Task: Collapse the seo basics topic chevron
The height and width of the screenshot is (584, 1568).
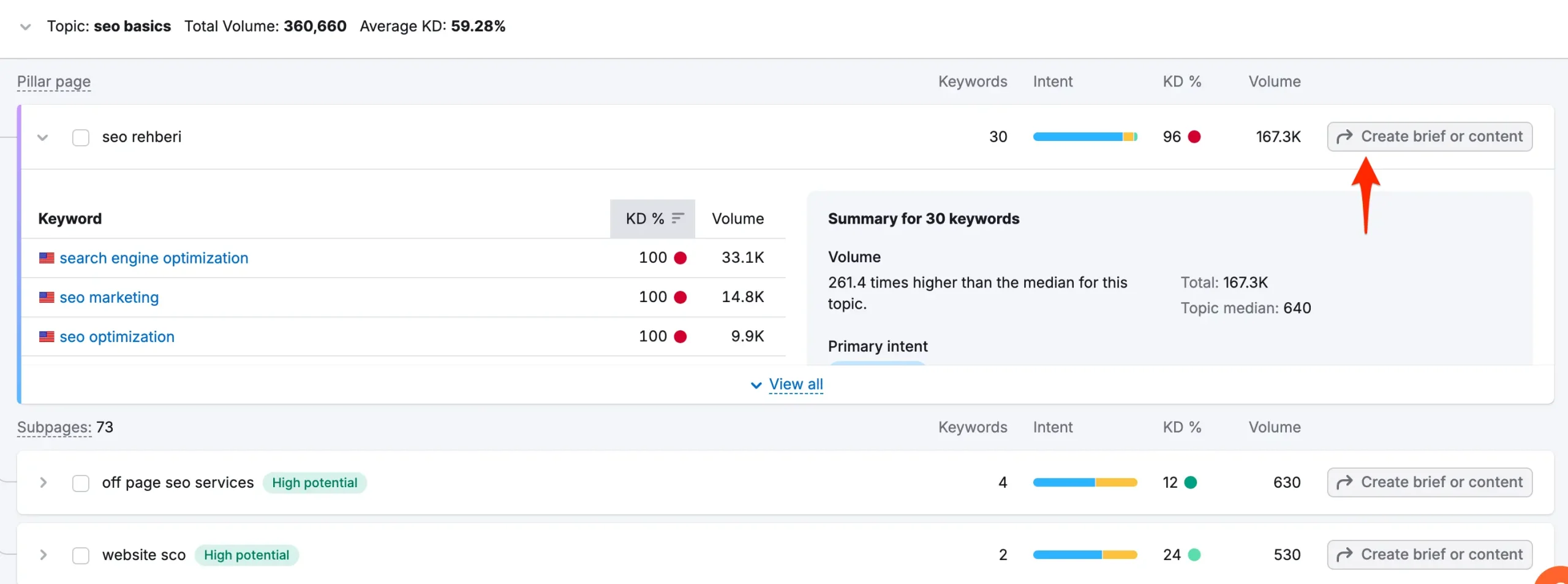Action: (x=25, y=26)
